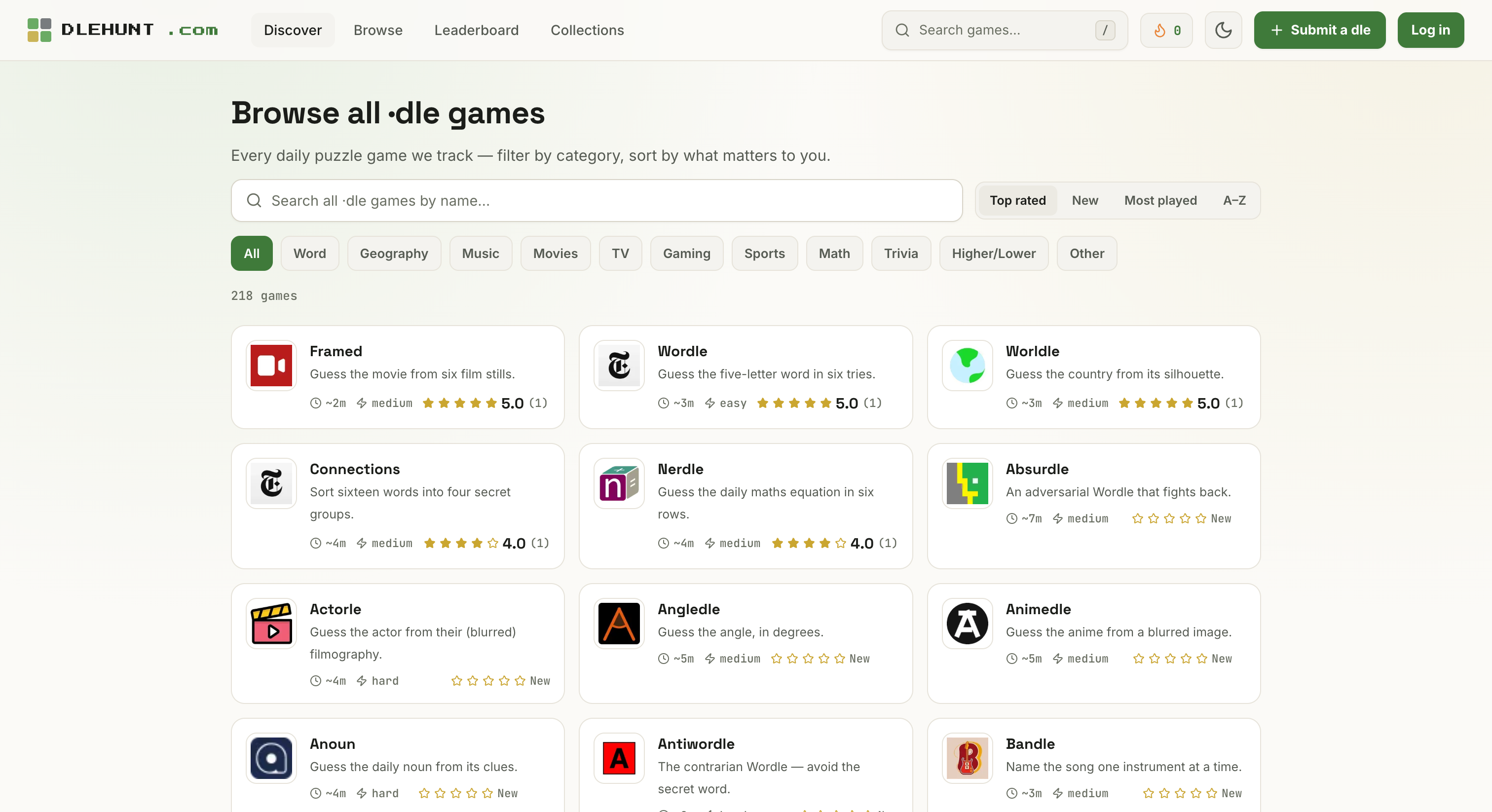Open the Bandle game title
1492x812 pixels.
tap(1030, 743)
